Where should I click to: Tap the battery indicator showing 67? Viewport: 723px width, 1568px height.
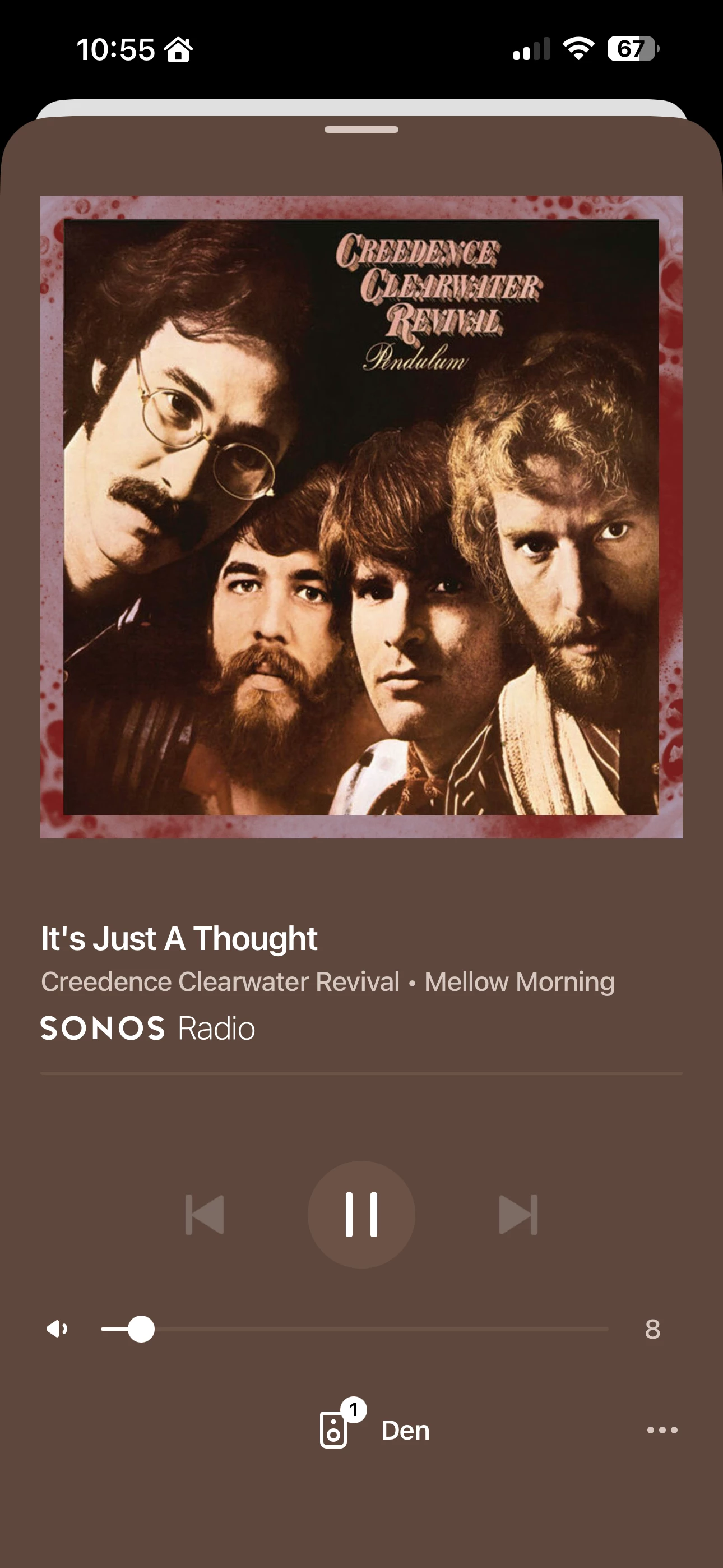tap(633, 49)
